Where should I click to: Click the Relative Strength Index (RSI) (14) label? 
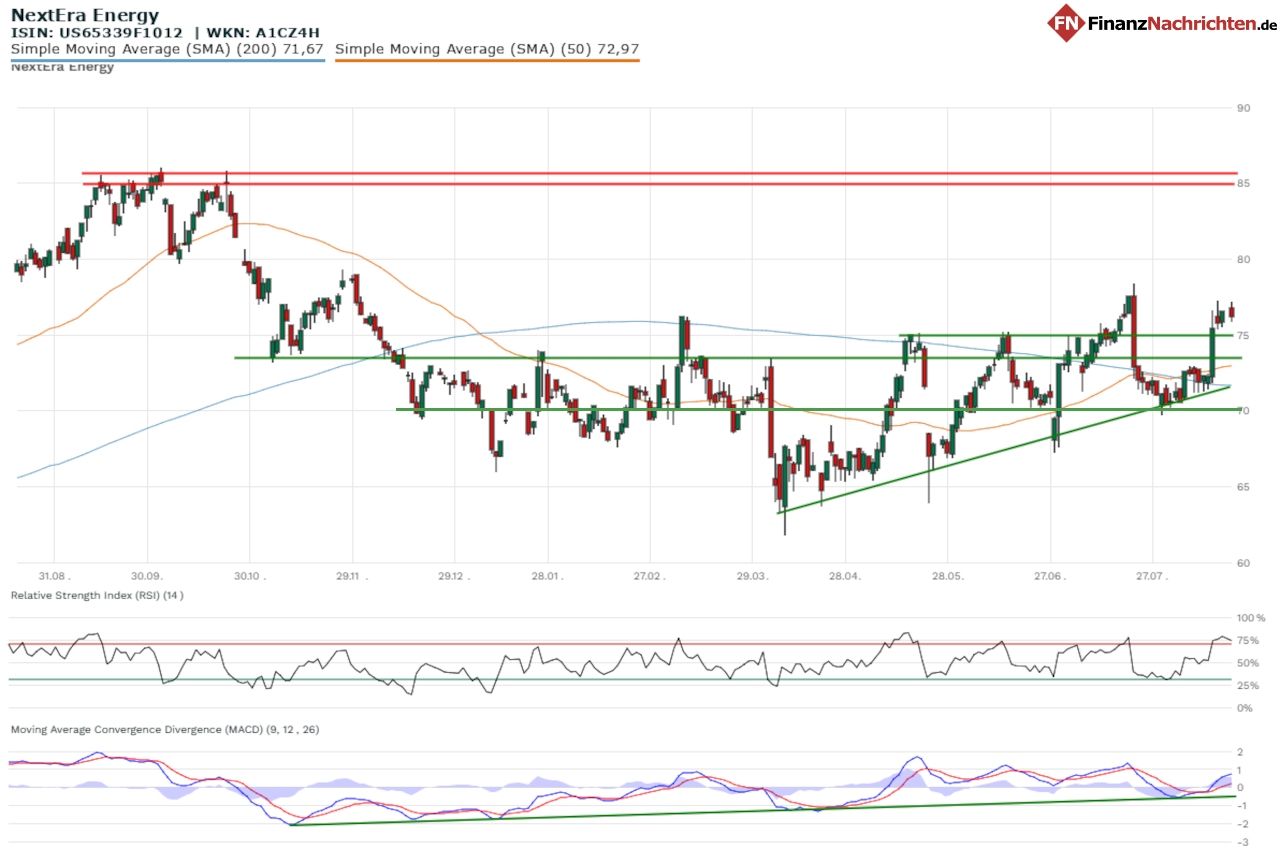click(x=97, y=595)
